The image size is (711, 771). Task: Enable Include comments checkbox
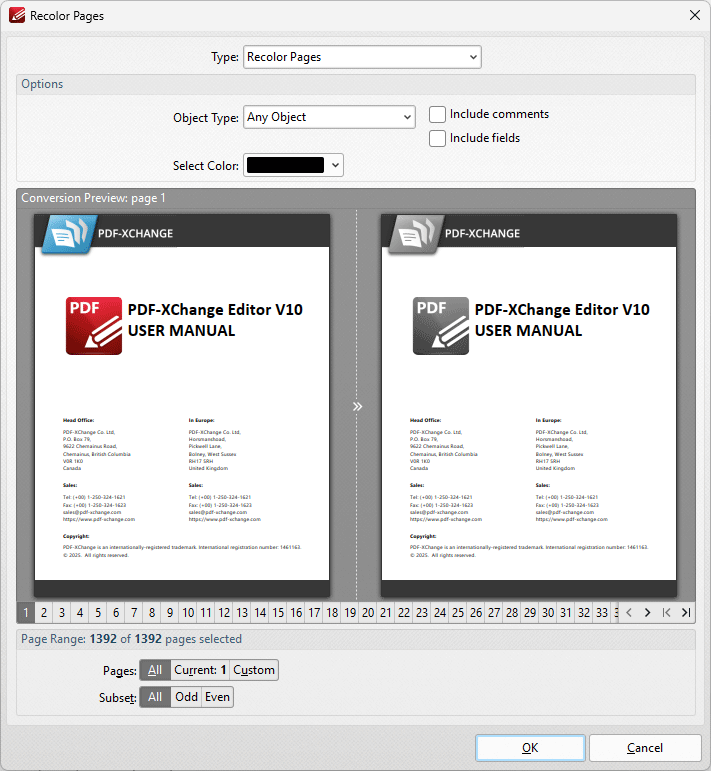pos(437,114)
